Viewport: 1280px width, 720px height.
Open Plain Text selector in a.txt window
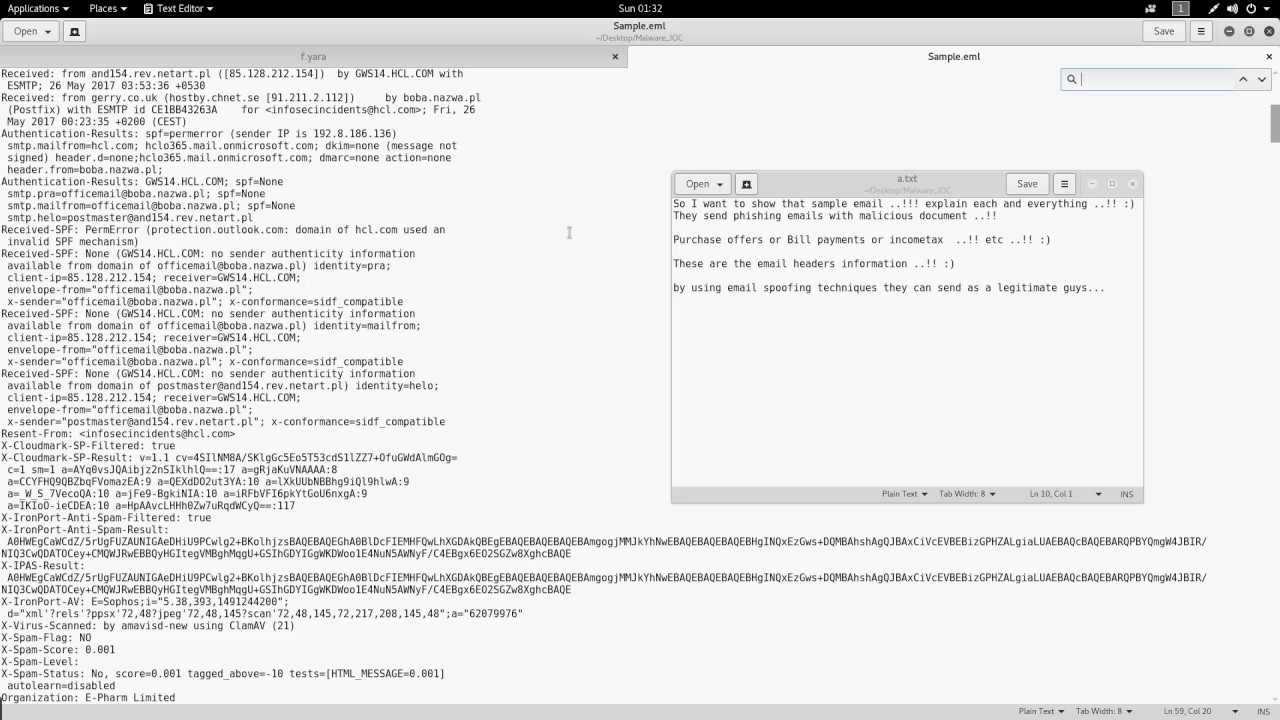904,494
